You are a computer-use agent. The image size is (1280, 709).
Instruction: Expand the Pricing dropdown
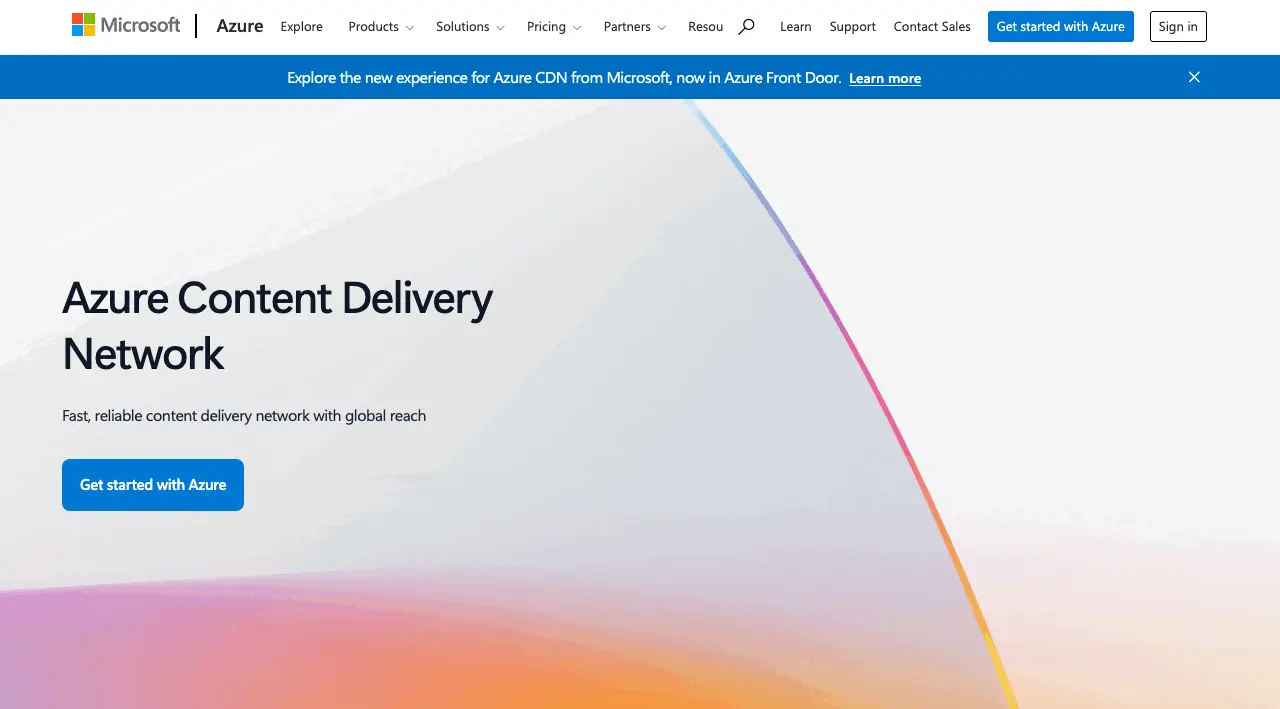click(x=554, y=27)
